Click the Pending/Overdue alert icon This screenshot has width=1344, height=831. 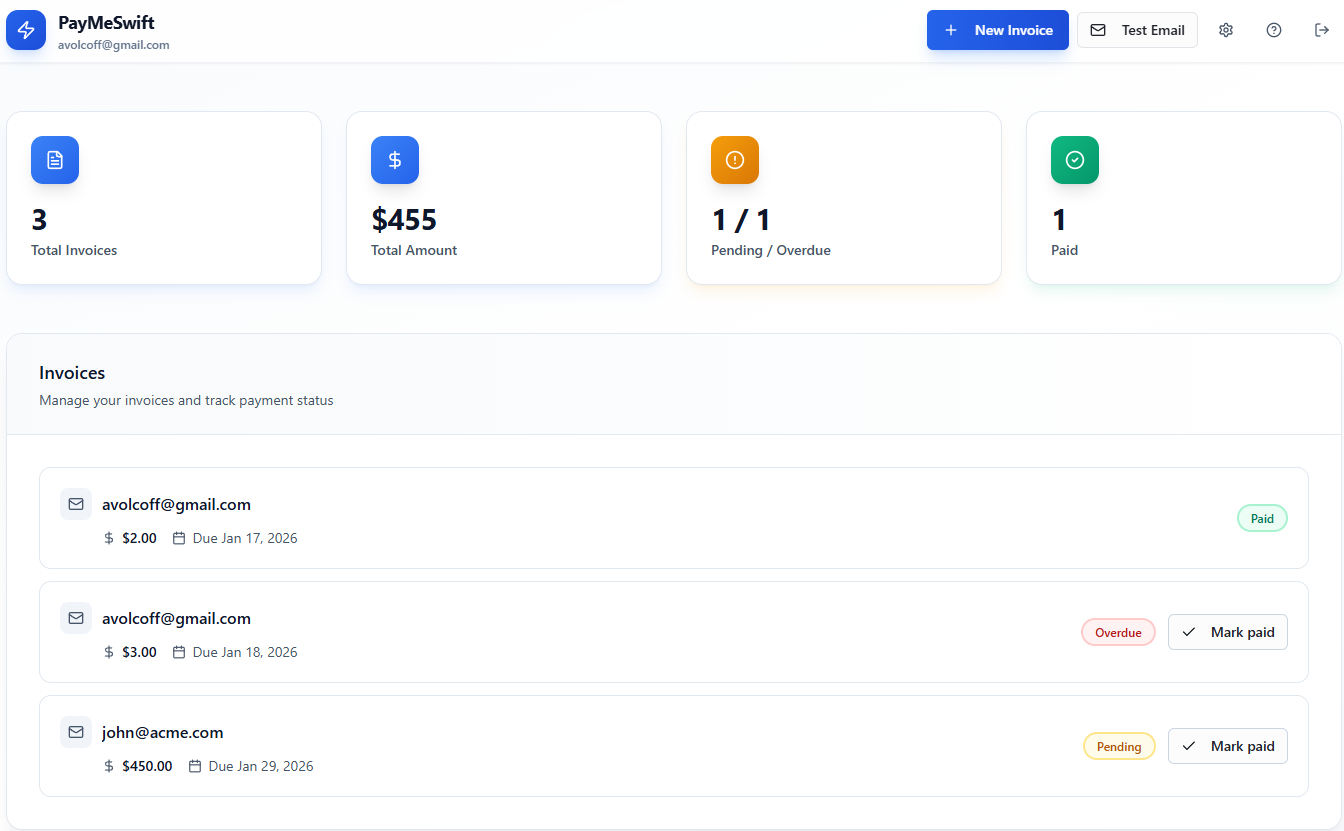point(735,160)
